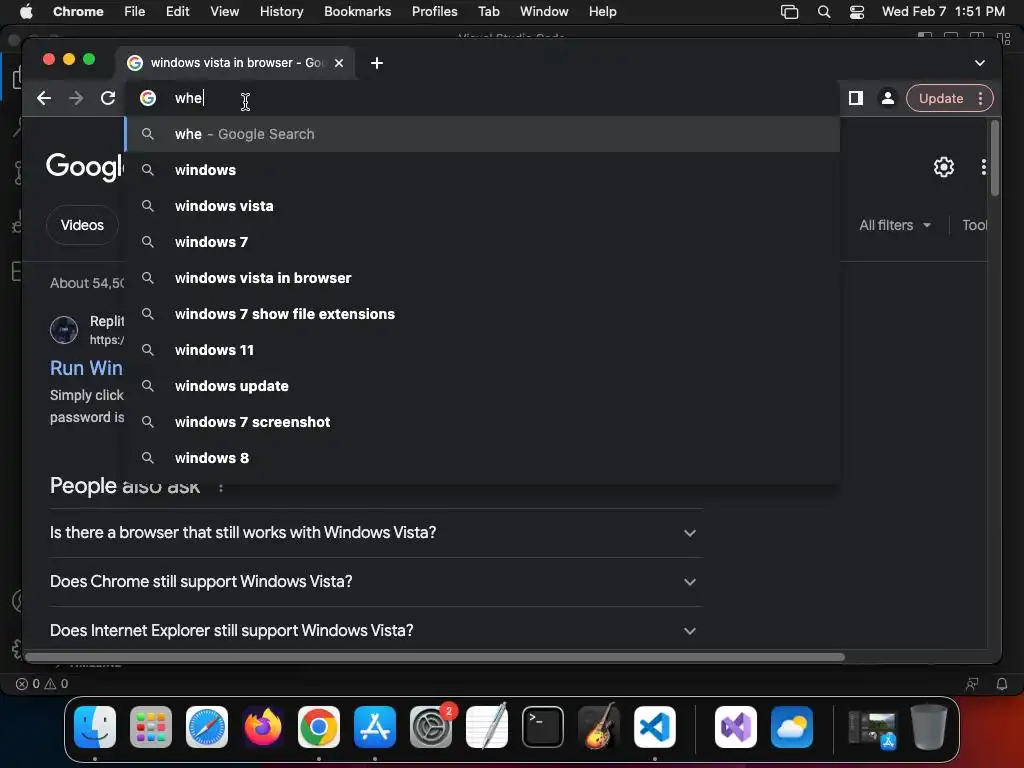Open Control Center in menu bar
This screenshot has height=768, width=1024.
(857, 11)
